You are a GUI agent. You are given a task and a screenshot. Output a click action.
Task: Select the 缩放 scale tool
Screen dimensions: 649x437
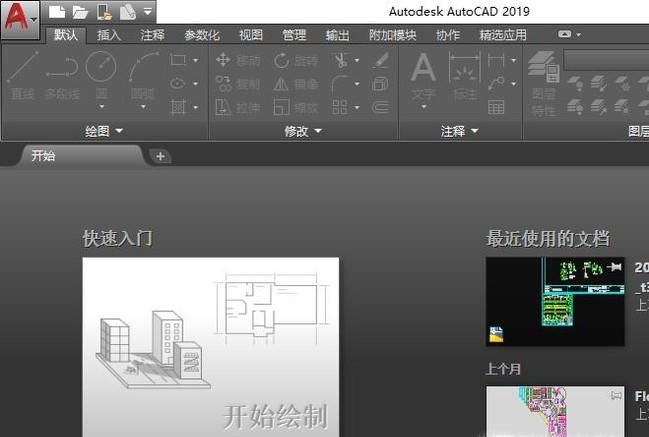click(296, 108)
